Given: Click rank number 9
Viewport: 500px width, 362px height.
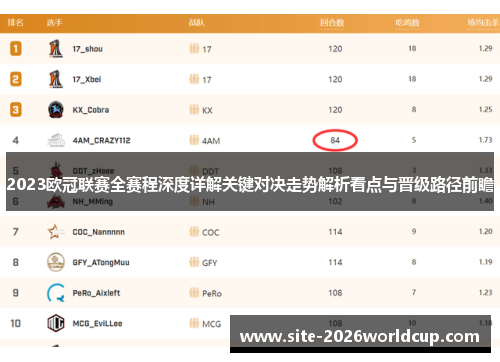Looking at the screenshot, I should pos(16,293).
